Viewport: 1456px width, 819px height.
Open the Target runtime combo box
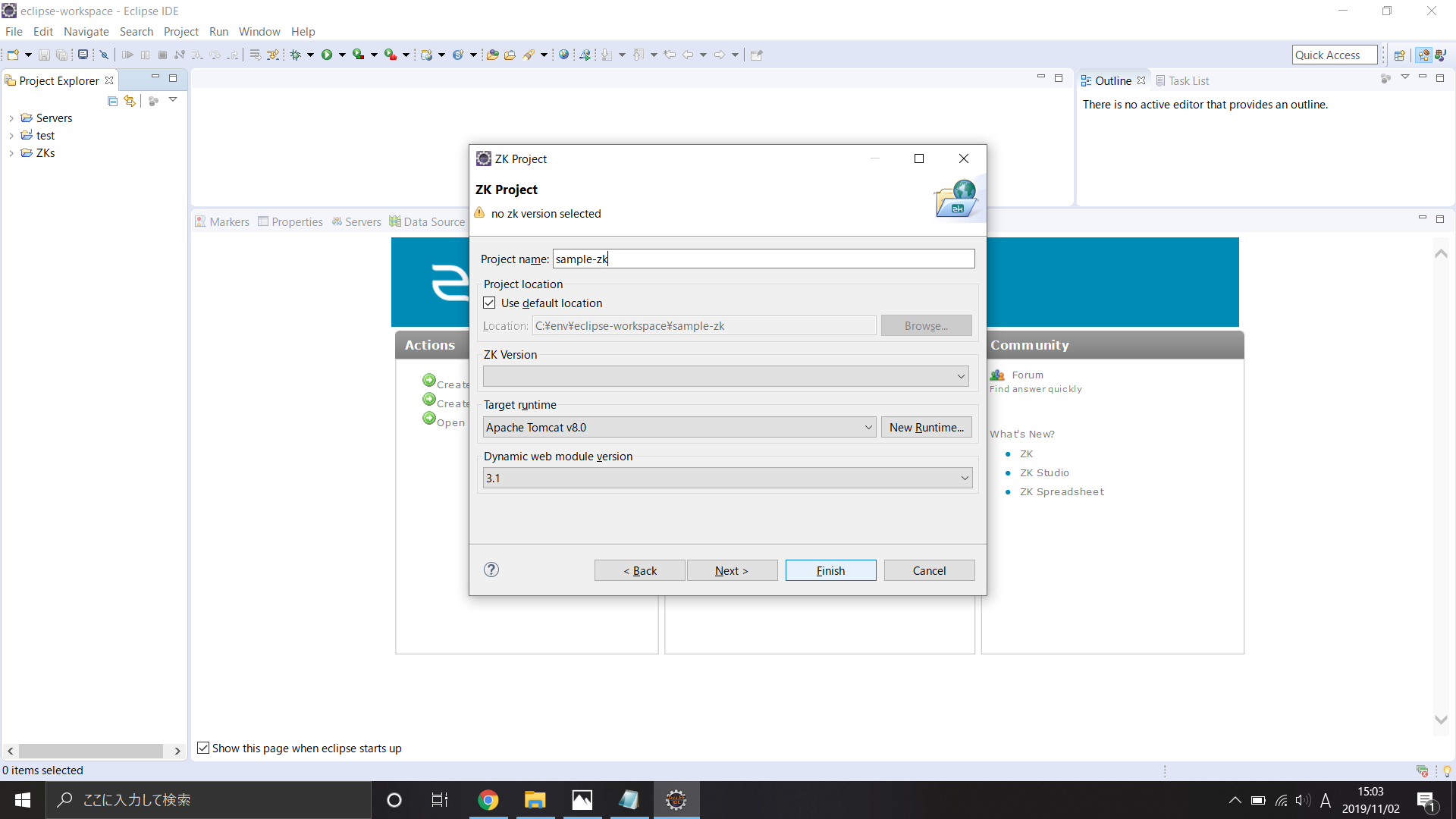[x=679, y=427]
